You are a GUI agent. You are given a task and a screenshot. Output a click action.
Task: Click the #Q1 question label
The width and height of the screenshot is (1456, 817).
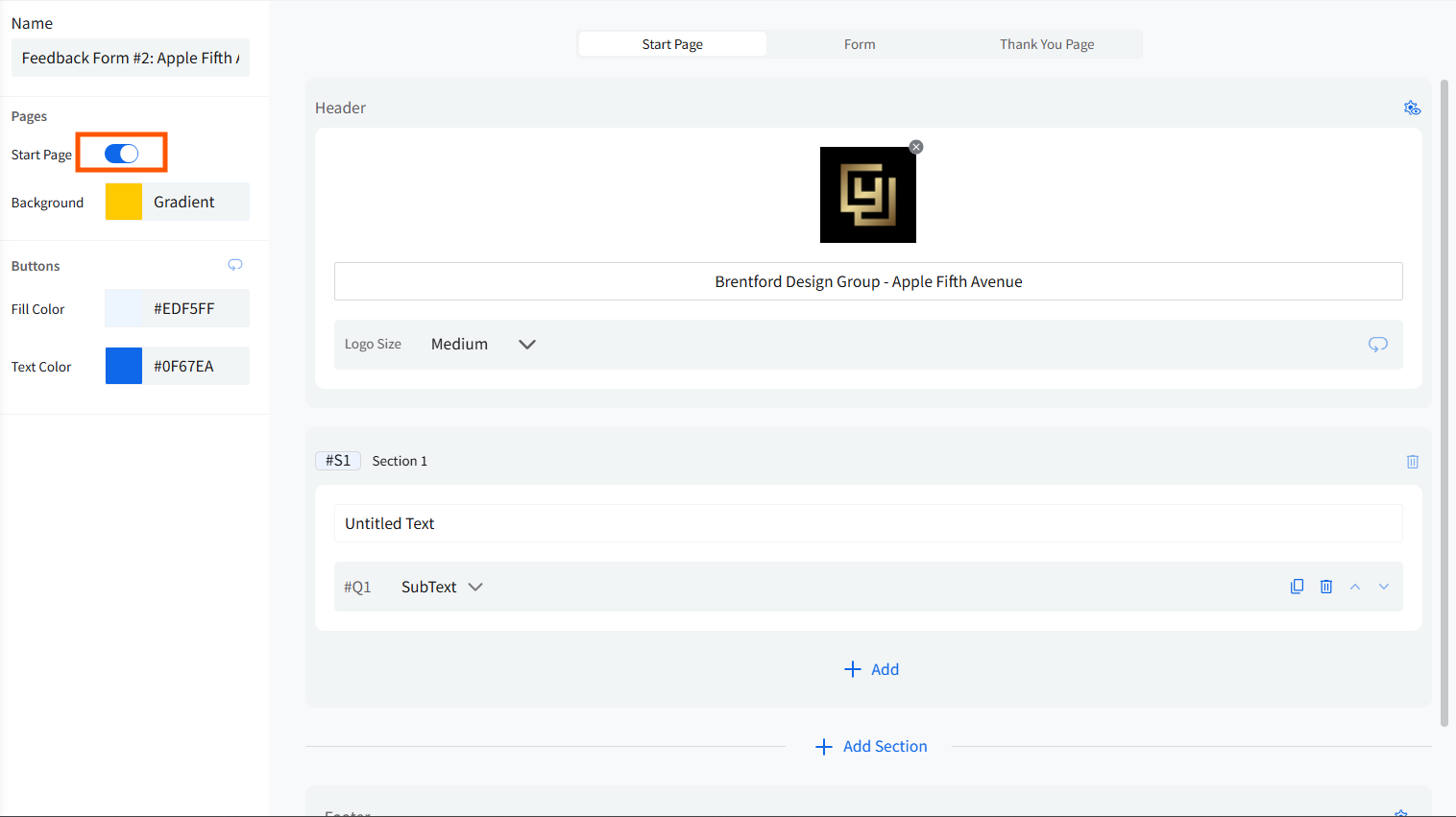pos(357,587)
